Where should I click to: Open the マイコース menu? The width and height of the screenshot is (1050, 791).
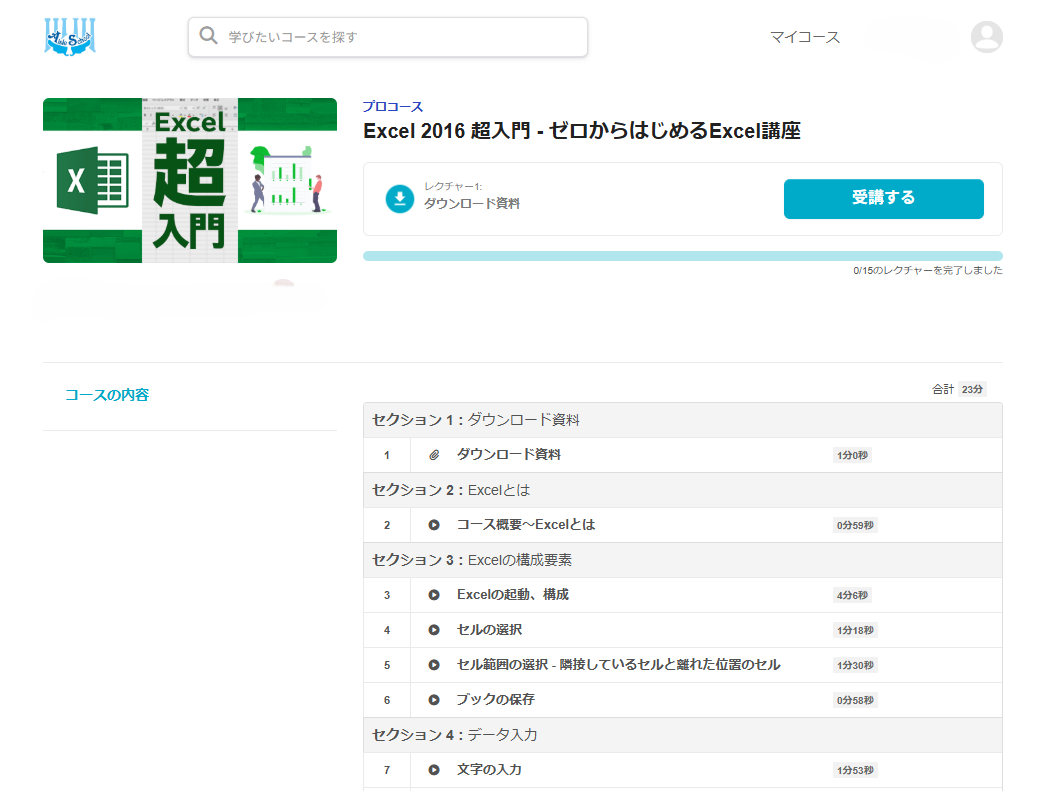click(x=805, y=37)
